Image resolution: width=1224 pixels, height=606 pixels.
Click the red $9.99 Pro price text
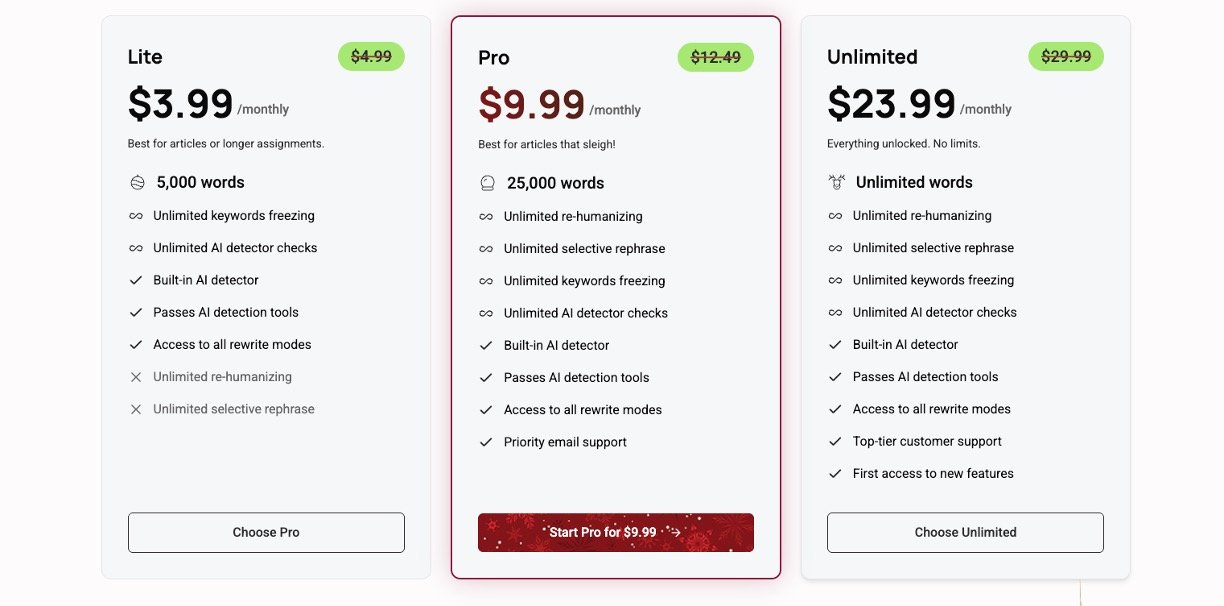[x=531, y=104]
